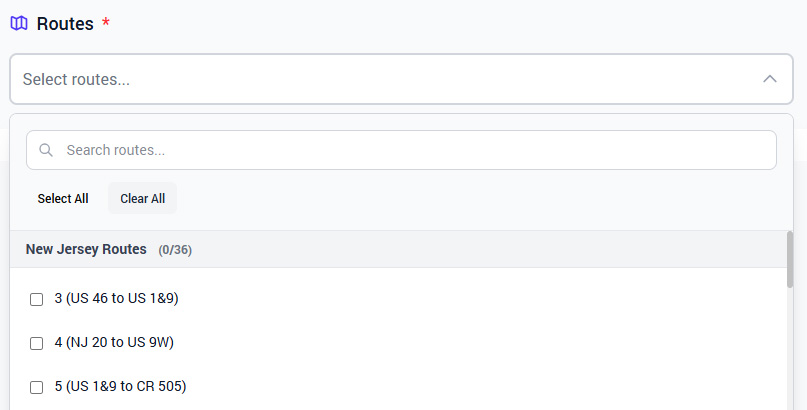Click the Routes field label
The image size is (807, 410).
[x=65, y=23]
